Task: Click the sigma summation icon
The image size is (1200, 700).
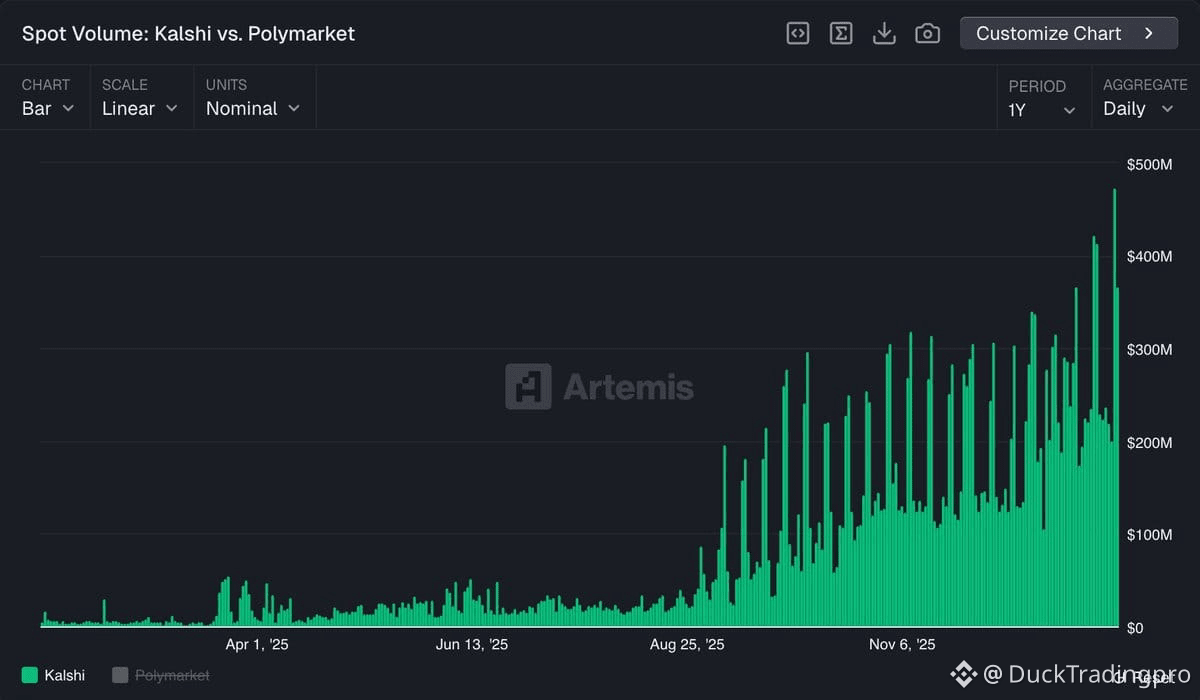Action: coord(841,33)
